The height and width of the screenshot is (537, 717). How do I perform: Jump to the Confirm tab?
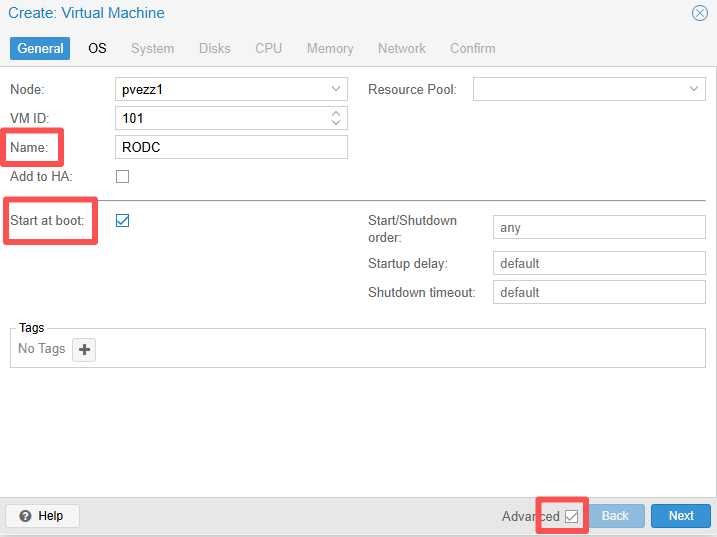[472, 48]
